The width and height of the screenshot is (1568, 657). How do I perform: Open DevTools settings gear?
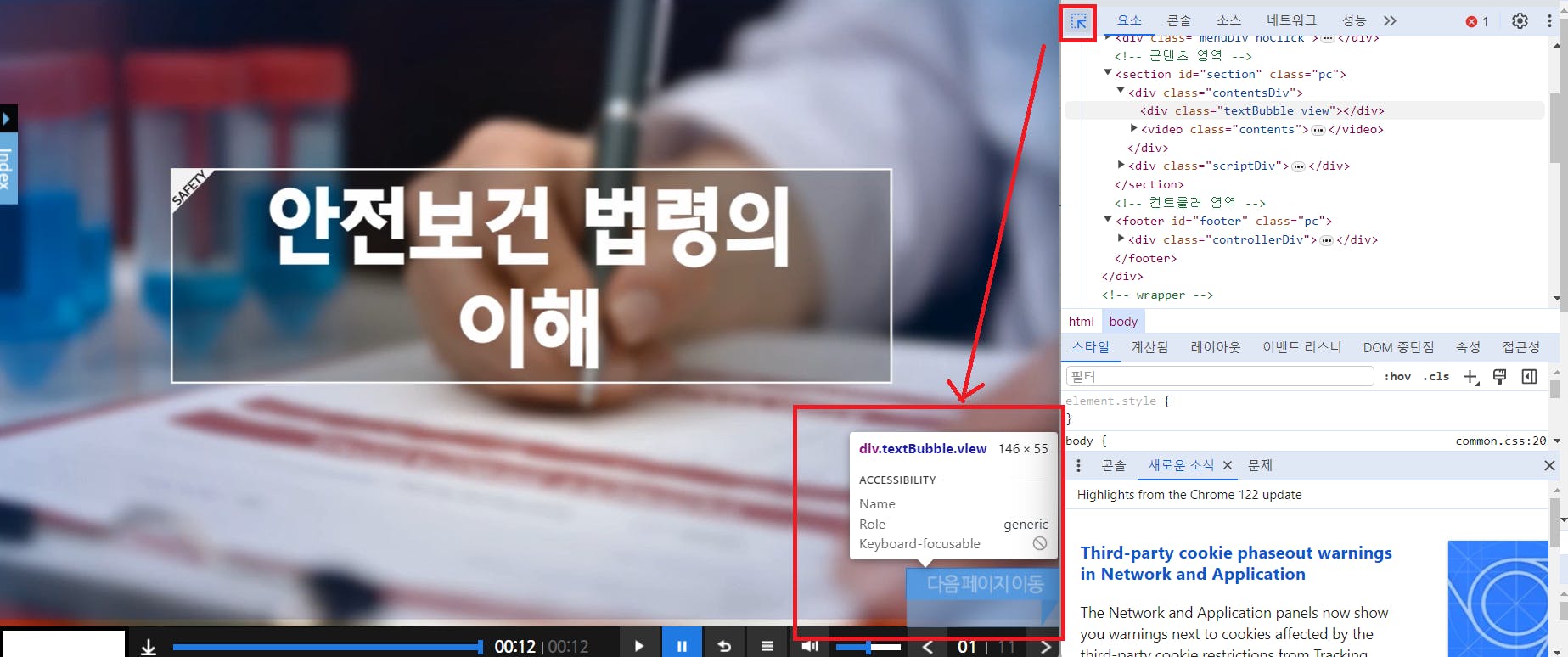1520,21
